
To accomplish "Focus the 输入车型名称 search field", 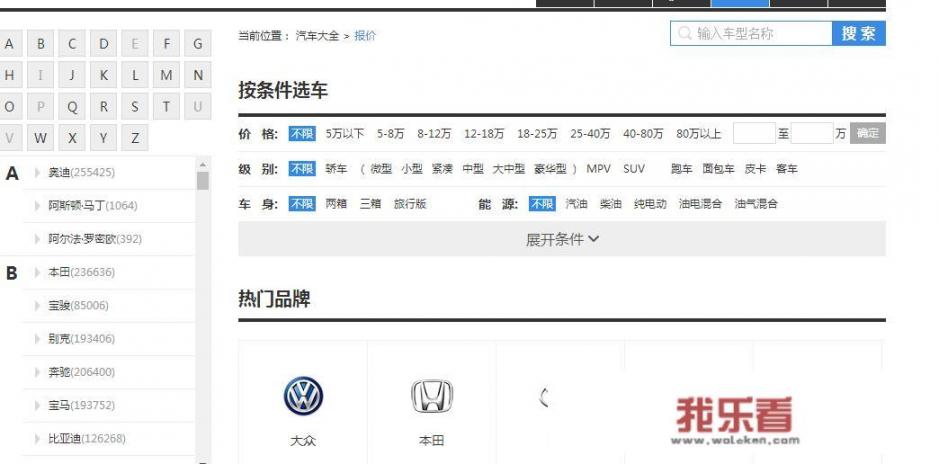I will 751,34.
